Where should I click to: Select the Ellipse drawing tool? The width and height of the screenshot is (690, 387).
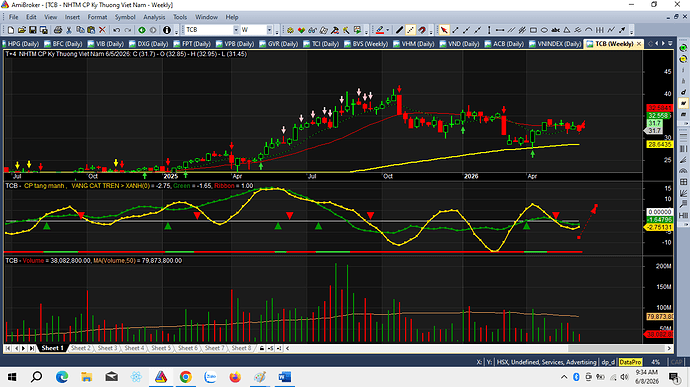544,30
